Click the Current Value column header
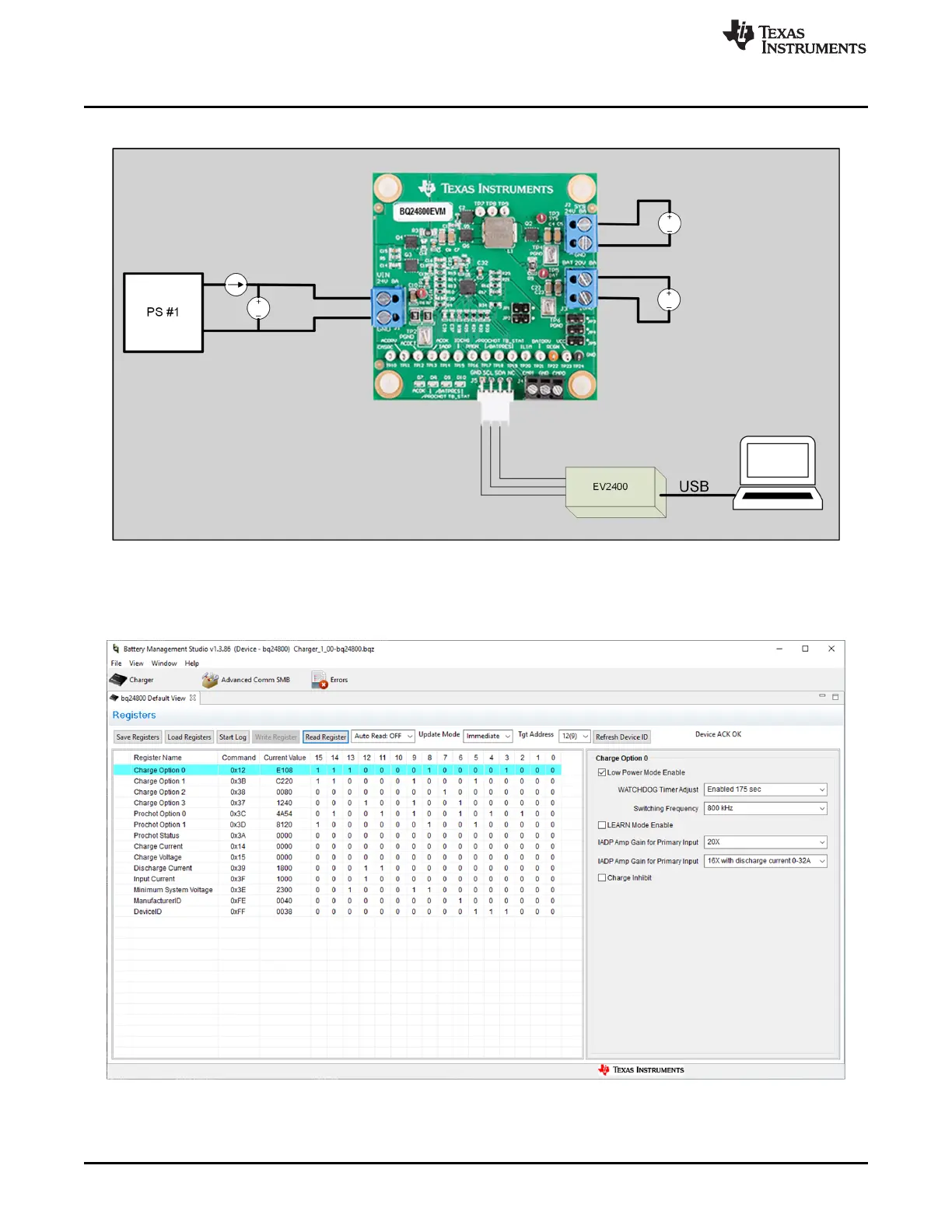Viewport: 952px width, 1232px height. point(285,758)
